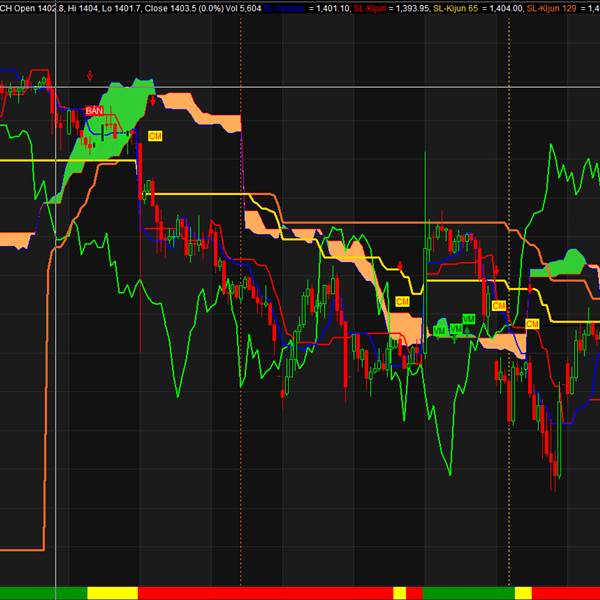The image size is (600, 600).
Task: Click the Hi 1404 value in header
Action: [x=82, y=8]
